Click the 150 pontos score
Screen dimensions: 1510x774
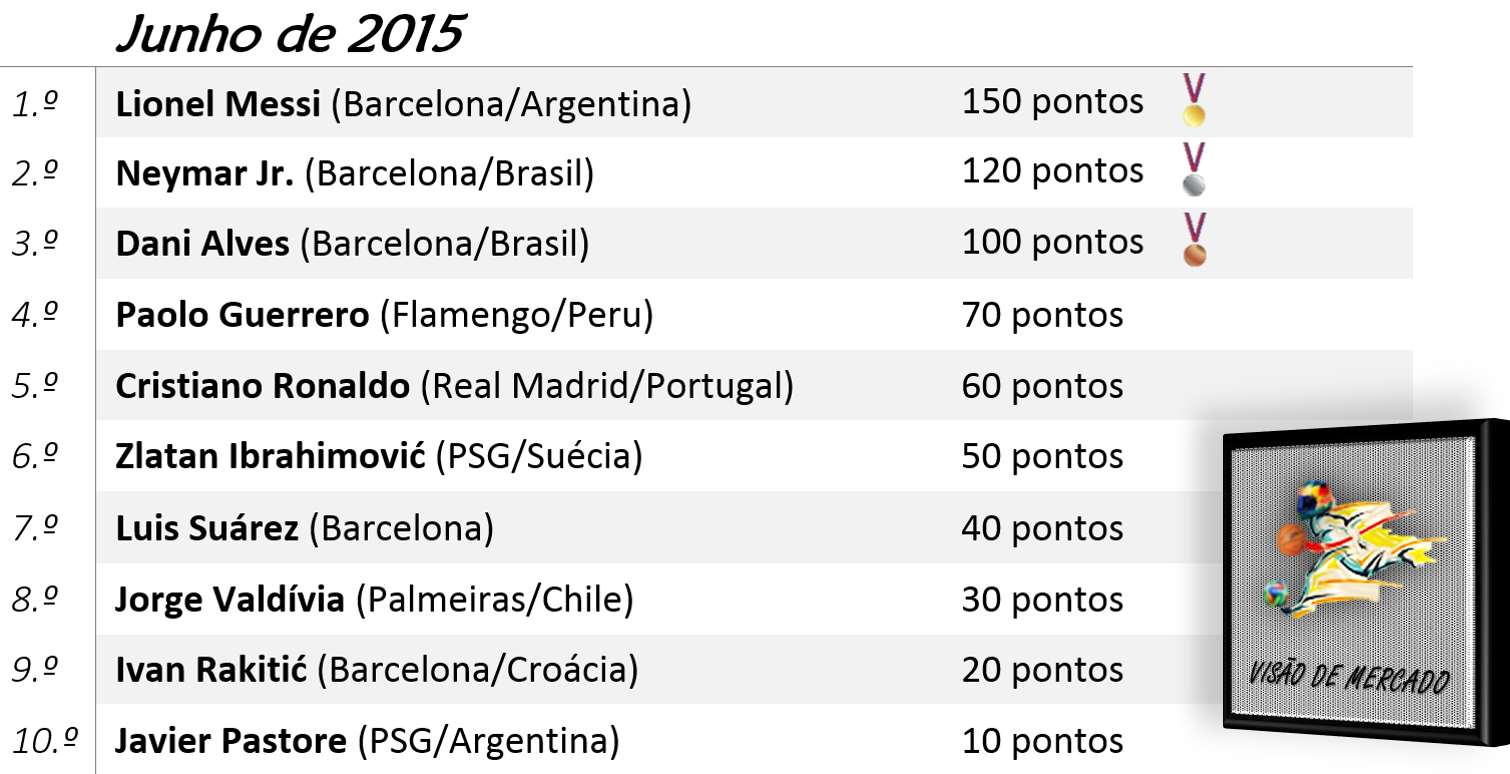(x=1052, y=101)
